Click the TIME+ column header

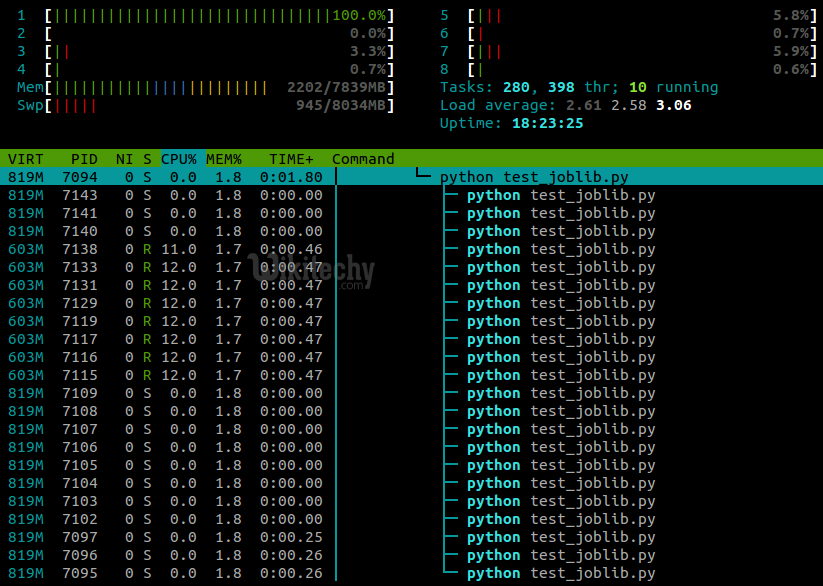(291, 159)
